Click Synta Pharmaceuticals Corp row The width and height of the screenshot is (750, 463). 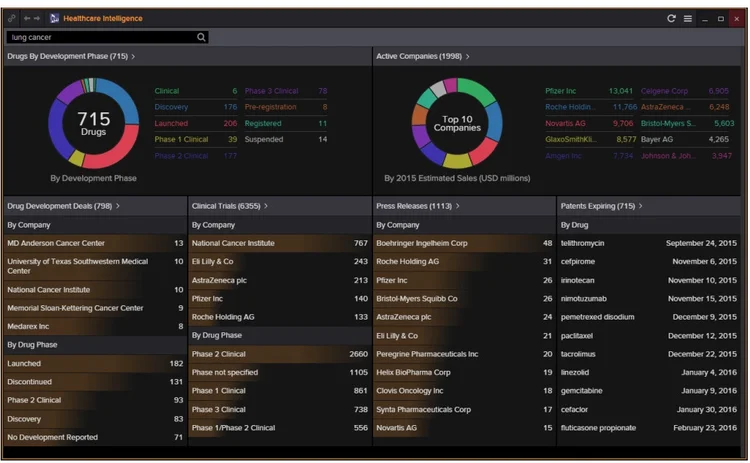464,409
